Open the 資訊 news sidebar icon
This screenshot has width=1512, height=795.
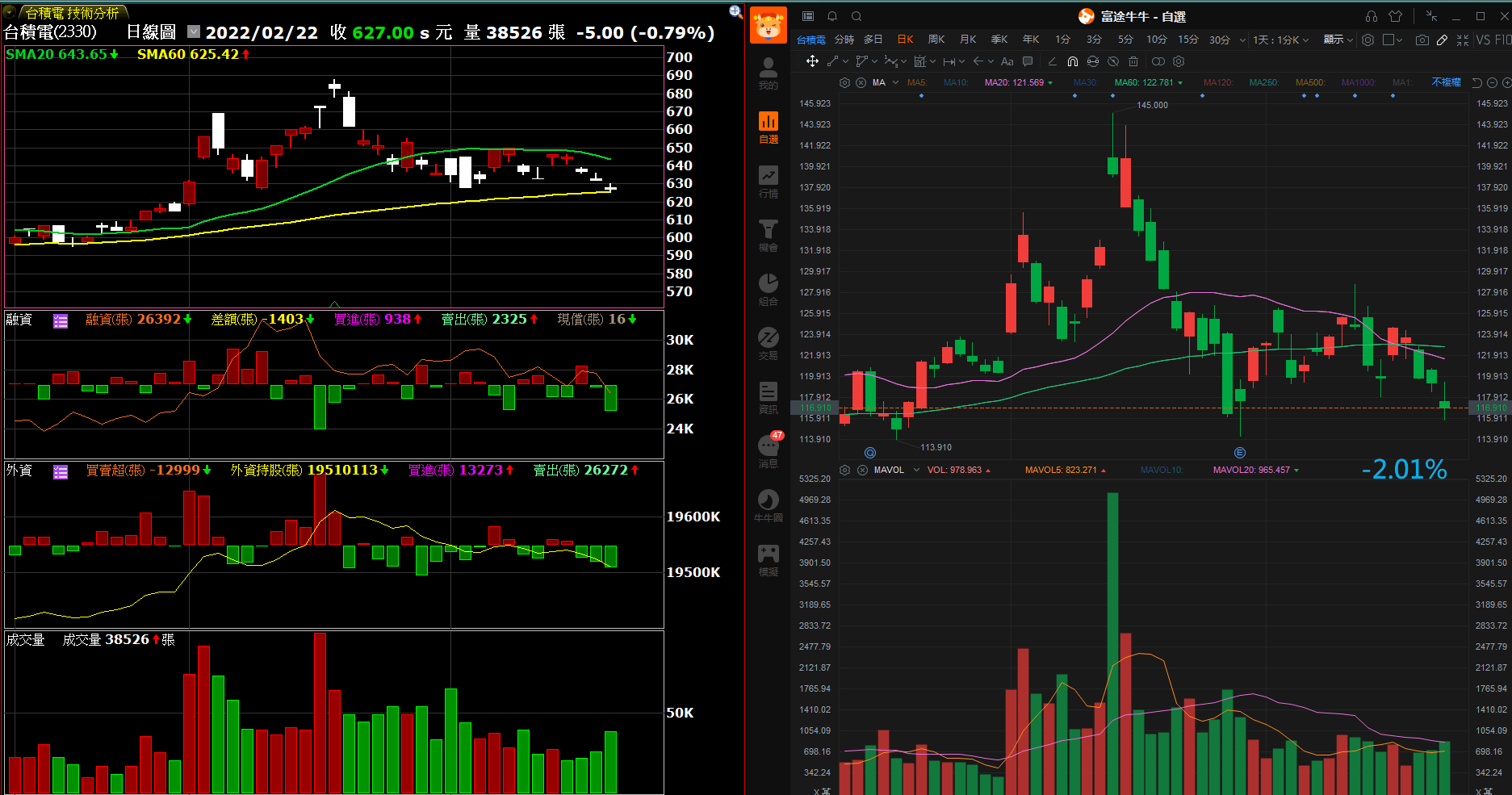pyautogui.click(x=768, y=398)
